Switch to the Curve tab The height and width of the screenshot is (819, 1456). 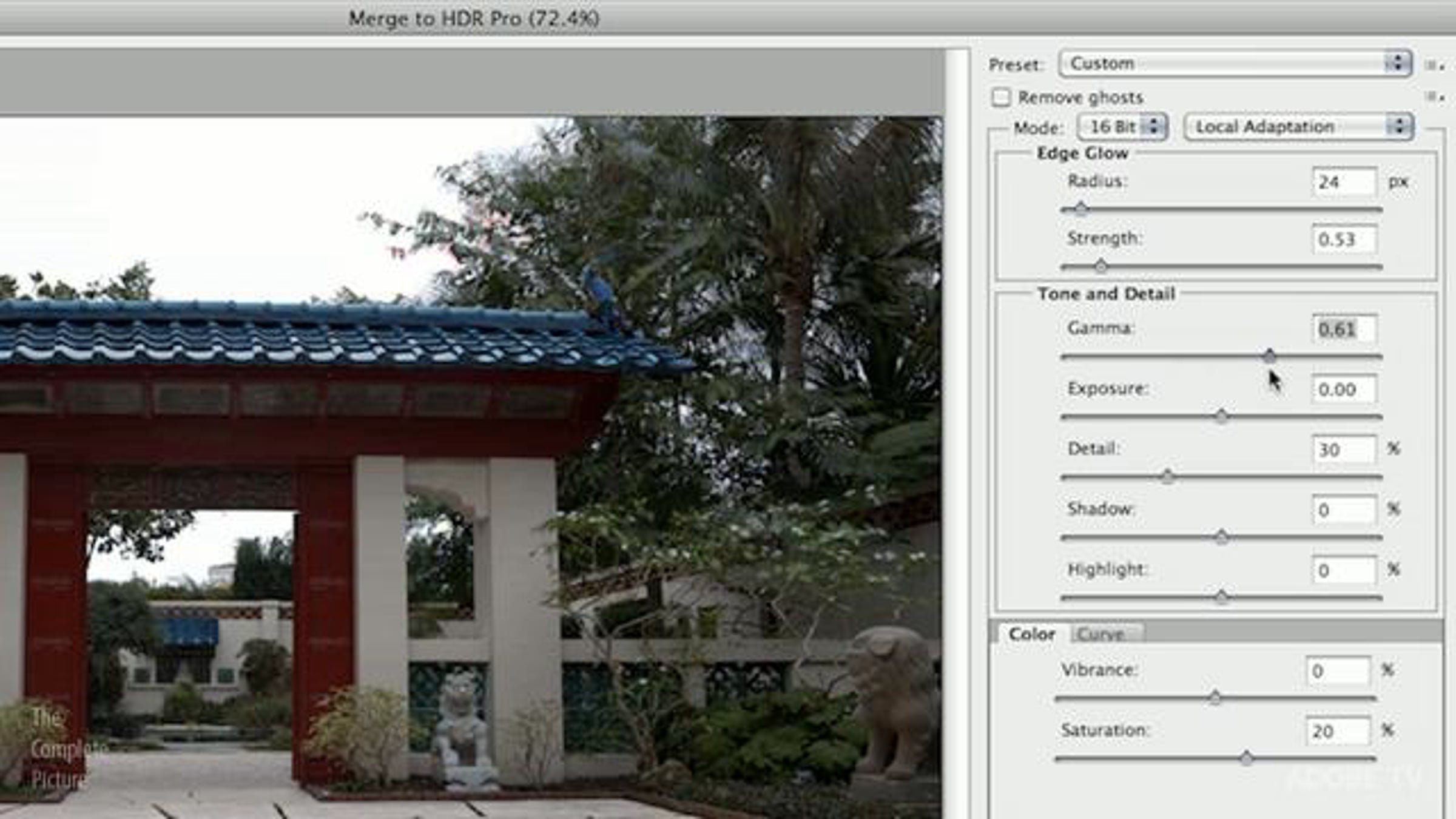(1101, 634)
